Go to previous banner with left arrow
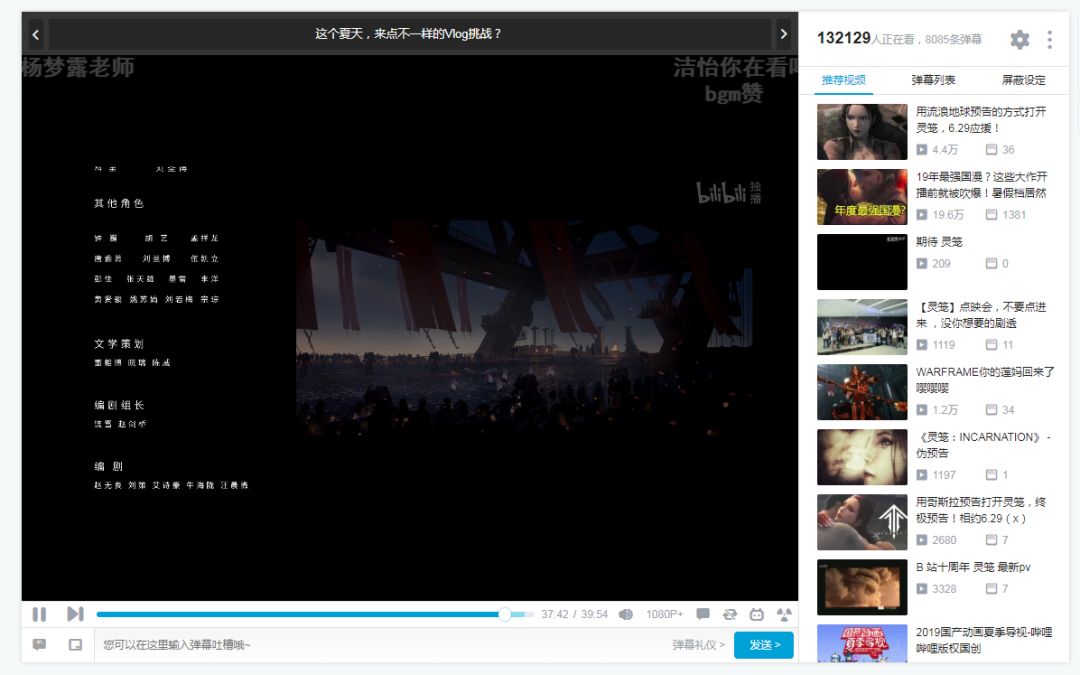This screenshot has width=1080, height=675. point(35,34)
